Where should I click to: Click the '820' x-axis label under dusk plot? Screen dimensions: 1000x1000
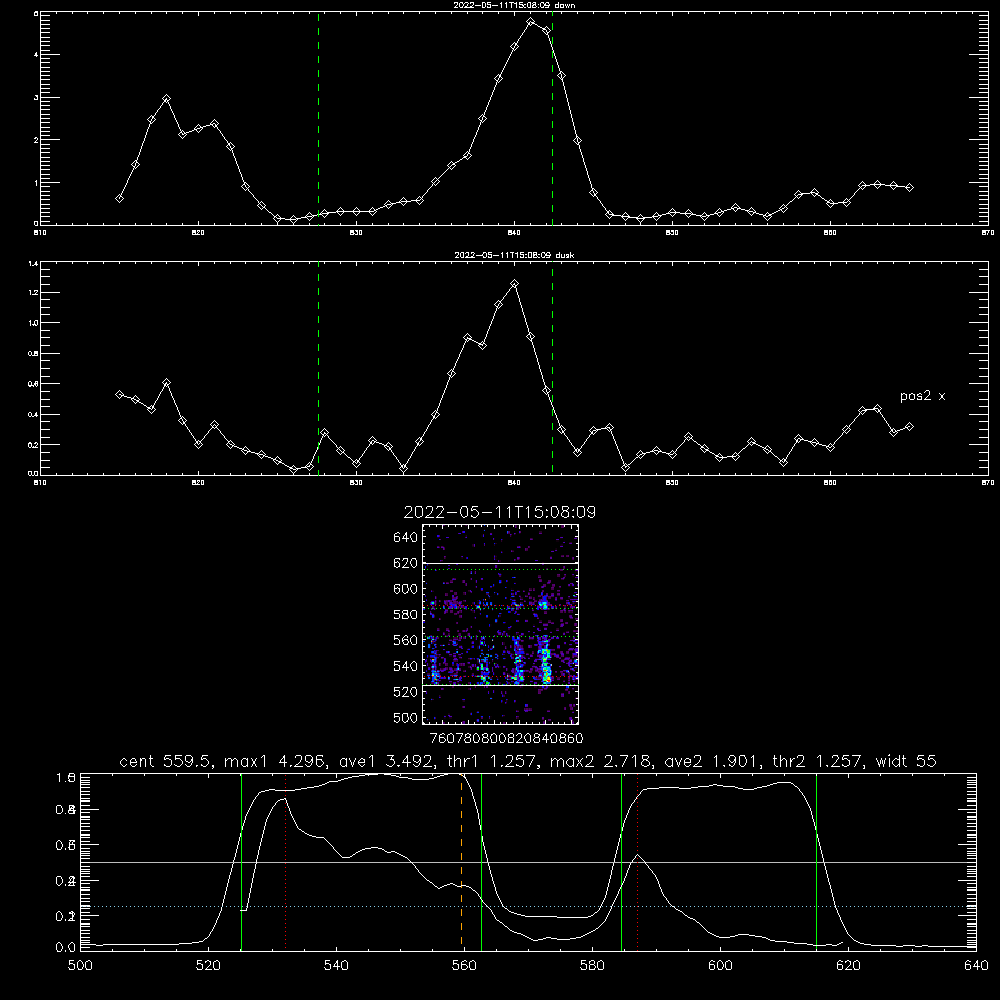click(198, 483)
